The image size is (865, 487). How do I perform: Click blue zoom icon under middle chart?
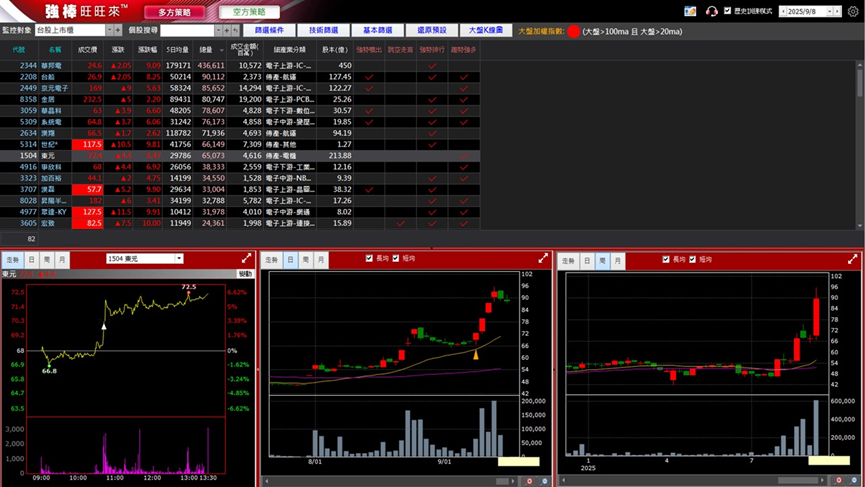(545, 481)
